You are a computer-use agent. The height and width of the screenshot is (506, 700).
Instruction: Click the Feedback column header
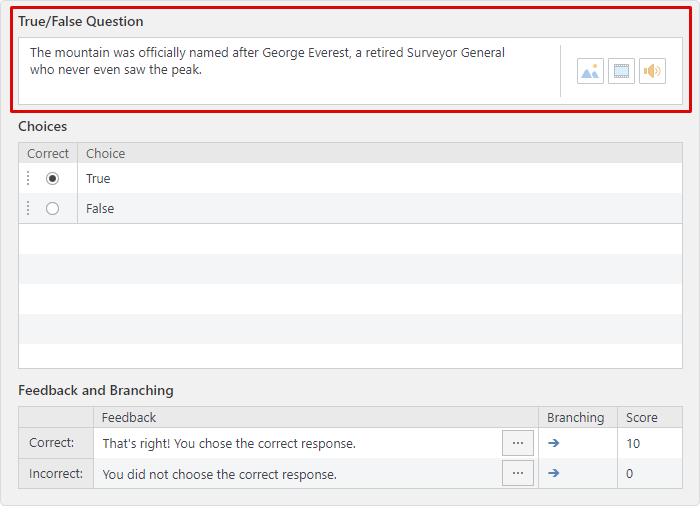coord(316,418)
